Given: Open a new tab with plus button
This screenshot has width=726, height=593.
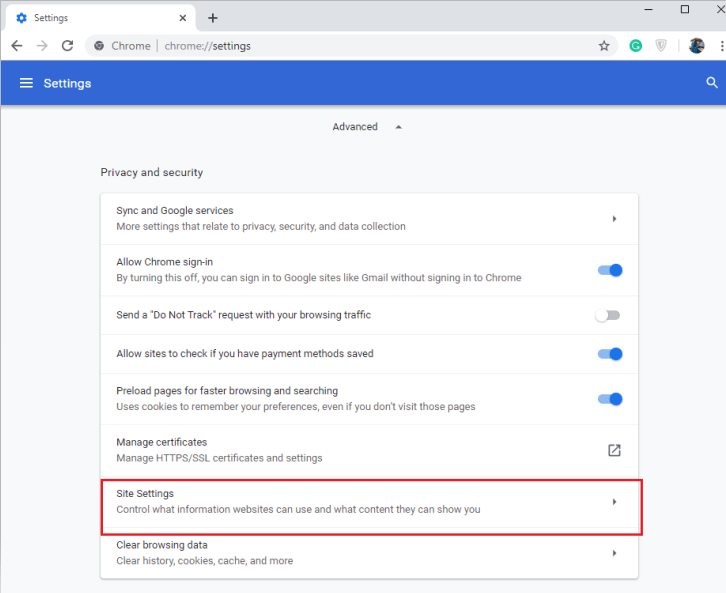Looking at the screenshot, I should [x=213, y=18].
